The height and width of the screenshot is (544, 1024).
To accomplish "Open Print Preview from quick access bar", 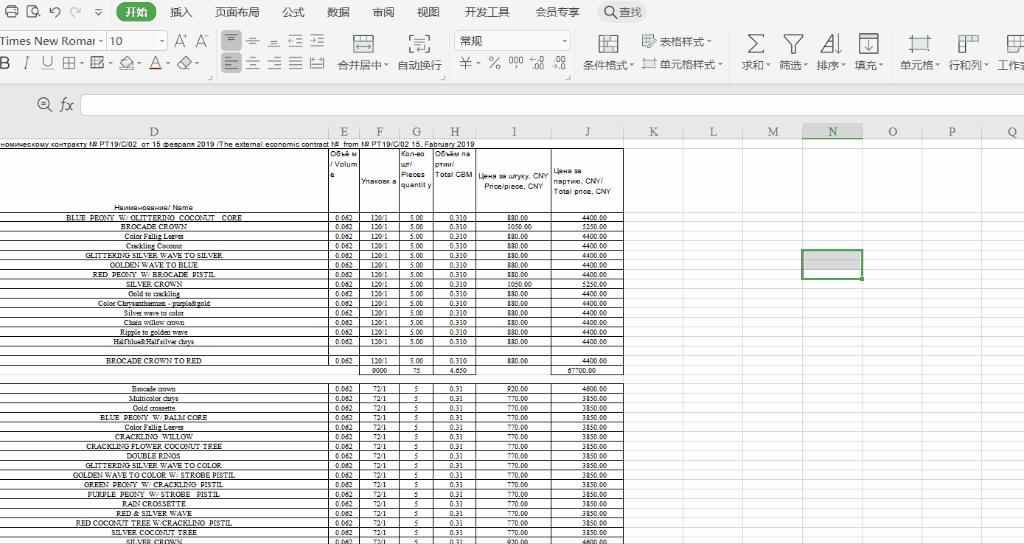I will [33, 12].
